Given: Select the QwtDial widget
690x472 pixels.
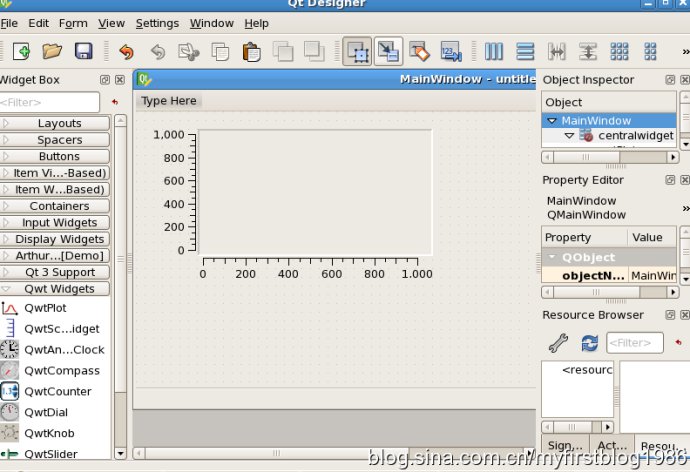Looking at the screenshot, I should (x=46, y=413).
